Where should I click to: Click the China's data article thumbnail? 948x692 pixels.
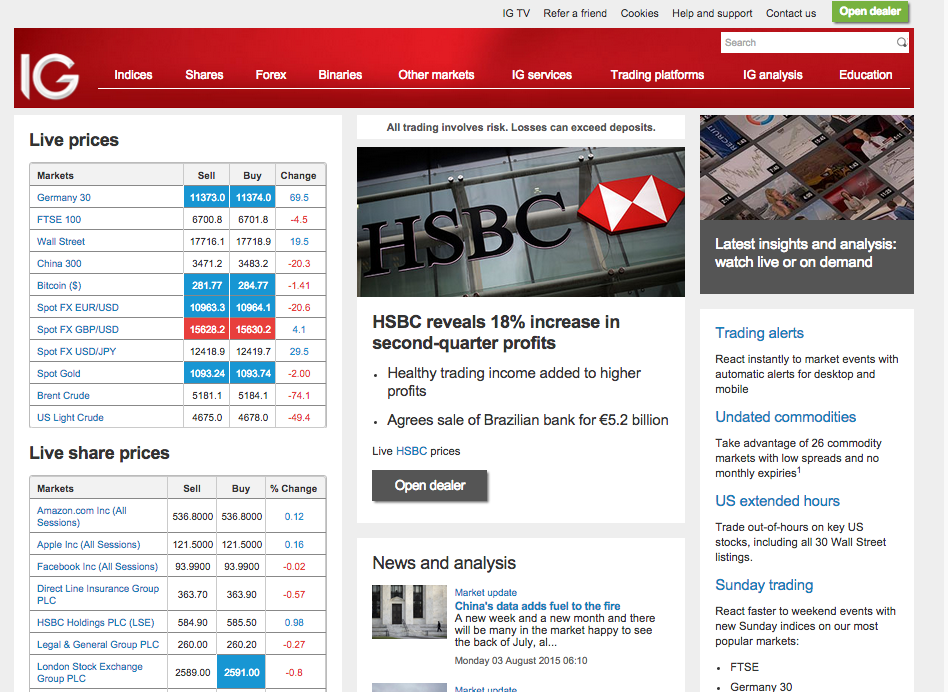click(x=409, y=612)
